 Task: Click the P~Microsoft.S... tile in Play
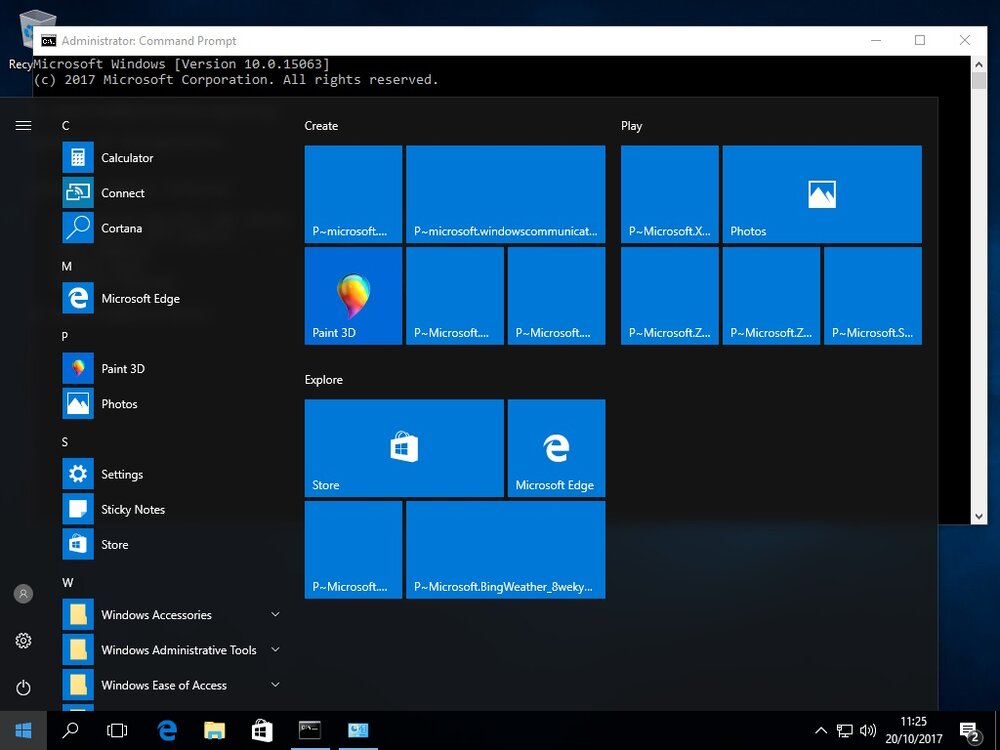coord(872,296)
